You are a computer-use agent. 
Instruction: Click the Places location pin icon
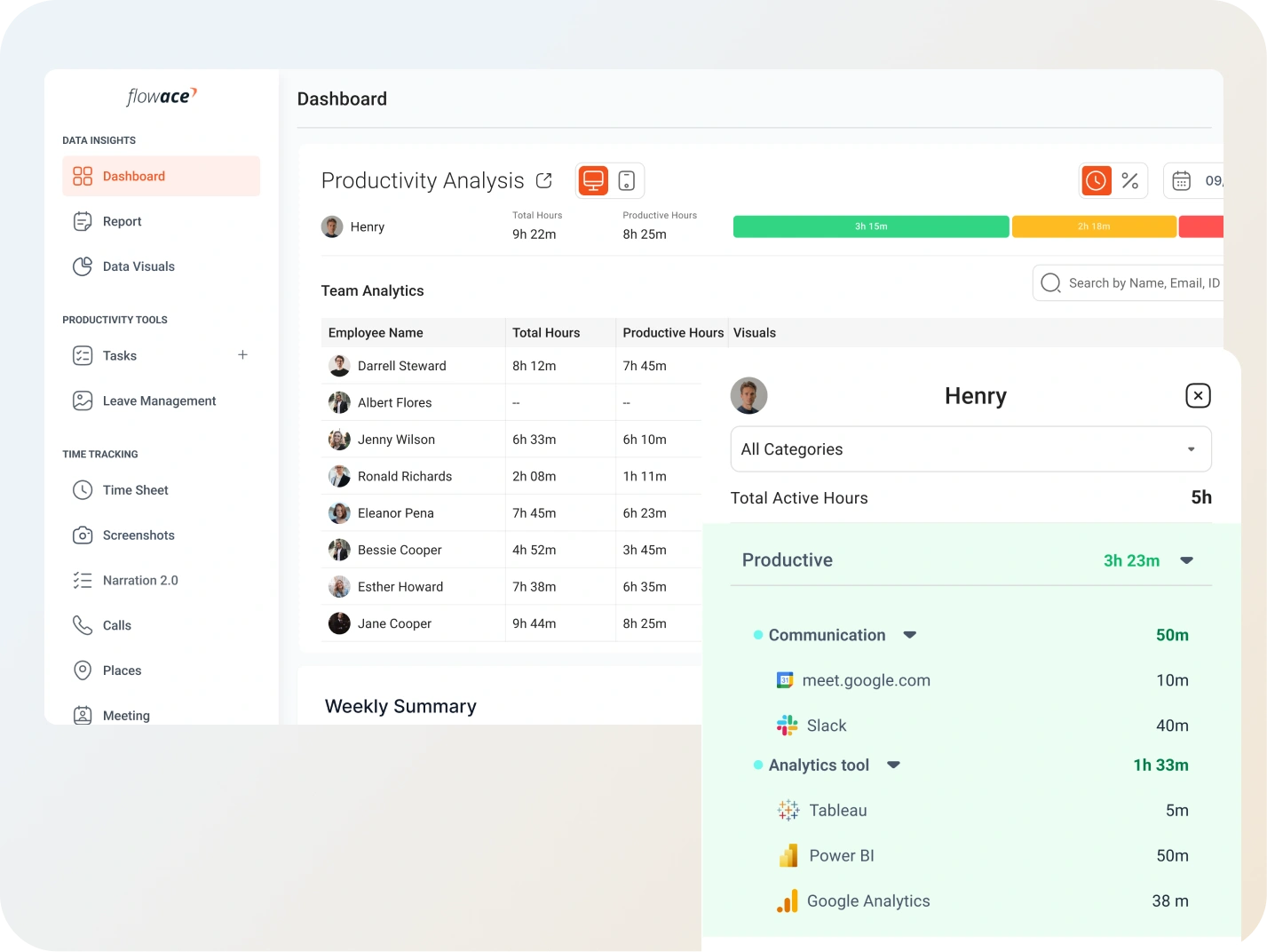83,670
